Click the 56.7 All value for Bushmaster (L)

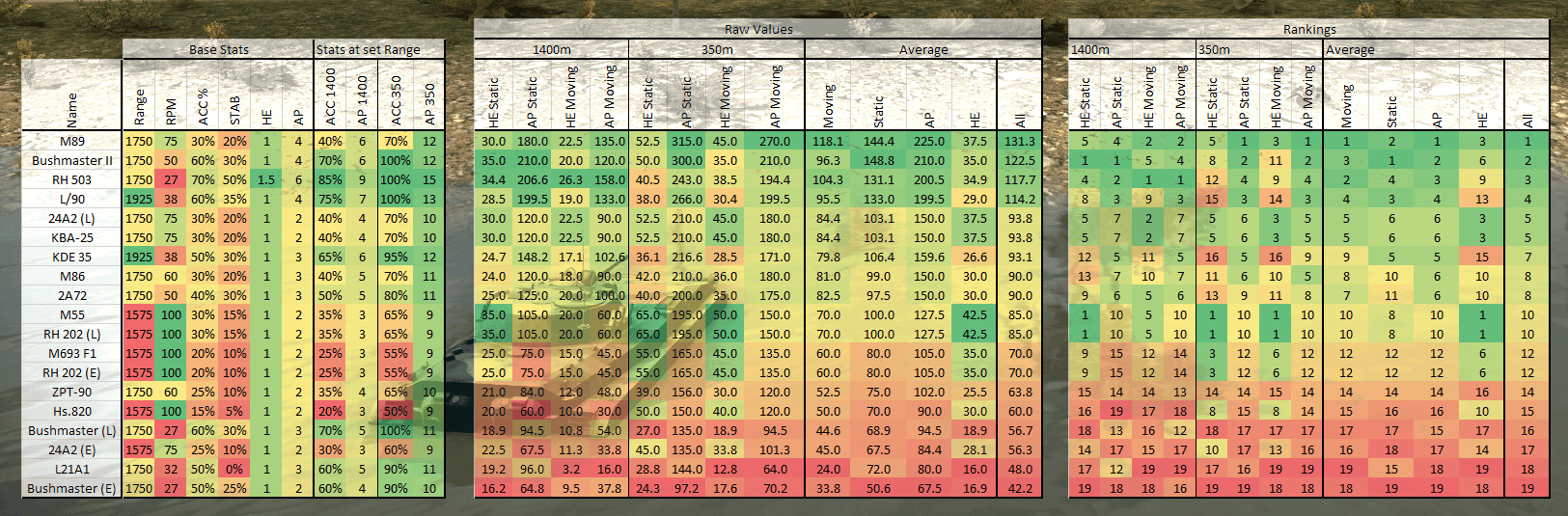click(1020, 430)
